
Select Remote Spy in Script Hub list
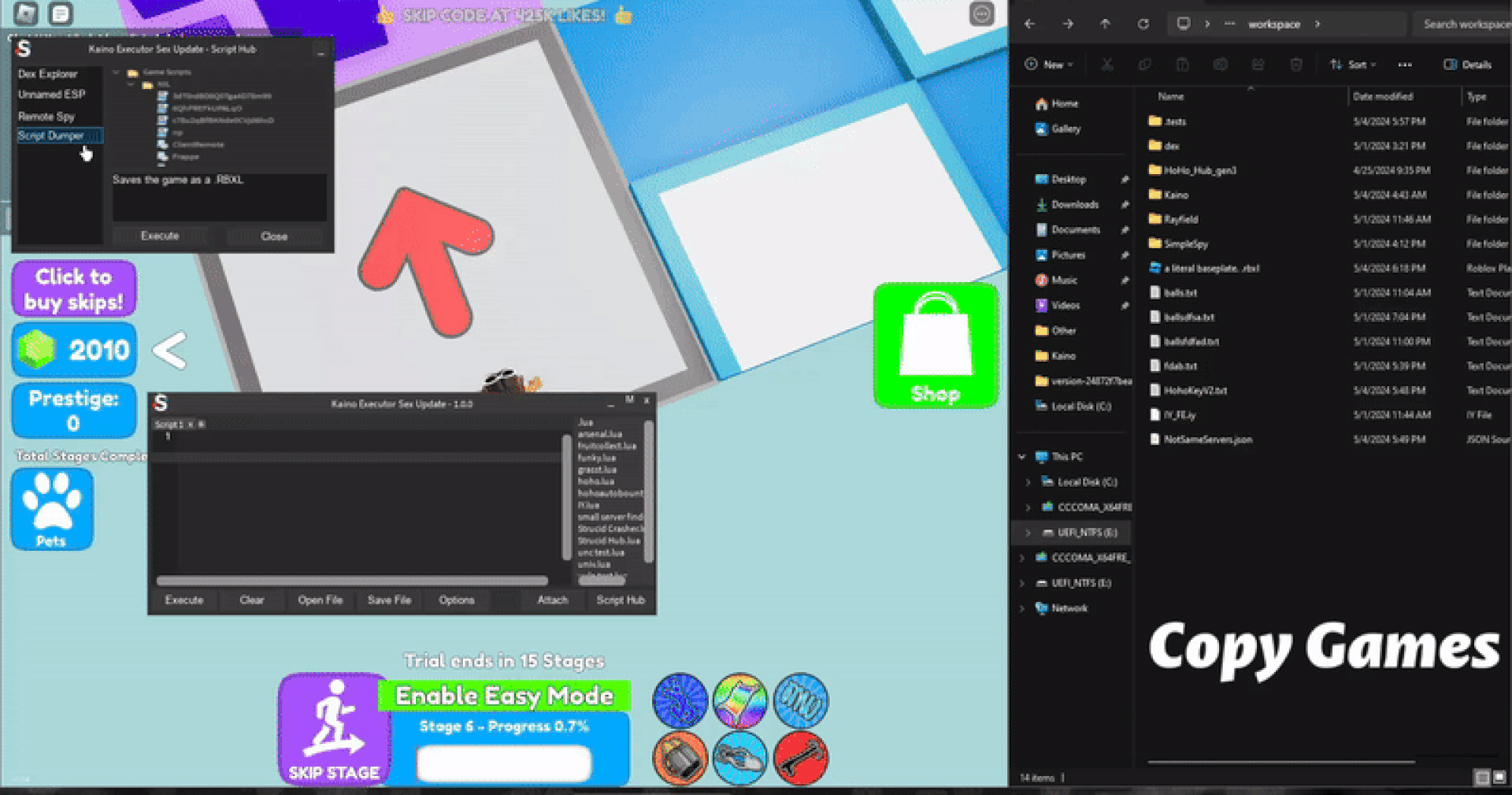point(46,116)
